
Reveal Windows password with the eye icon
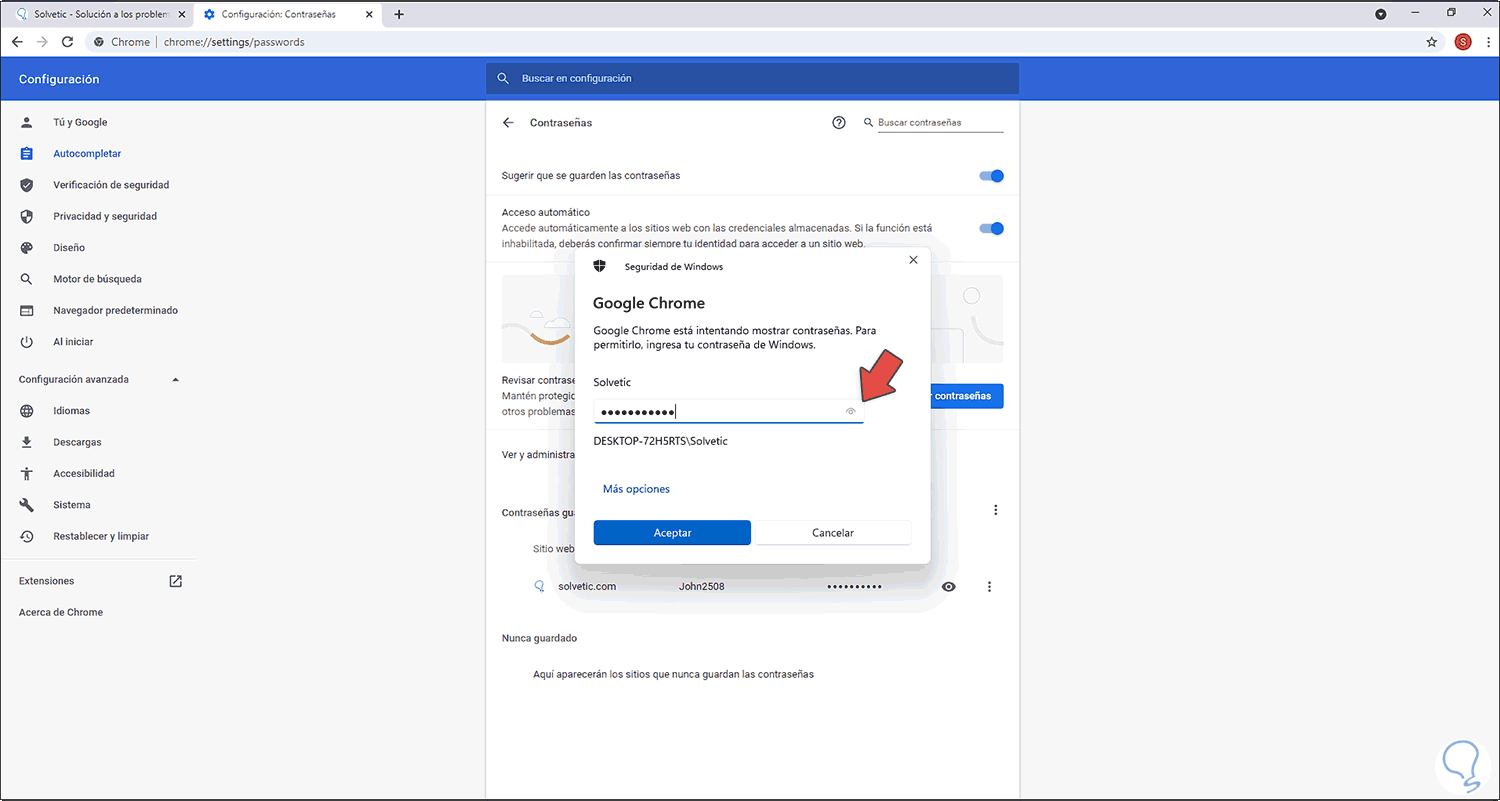coord(851,411)
